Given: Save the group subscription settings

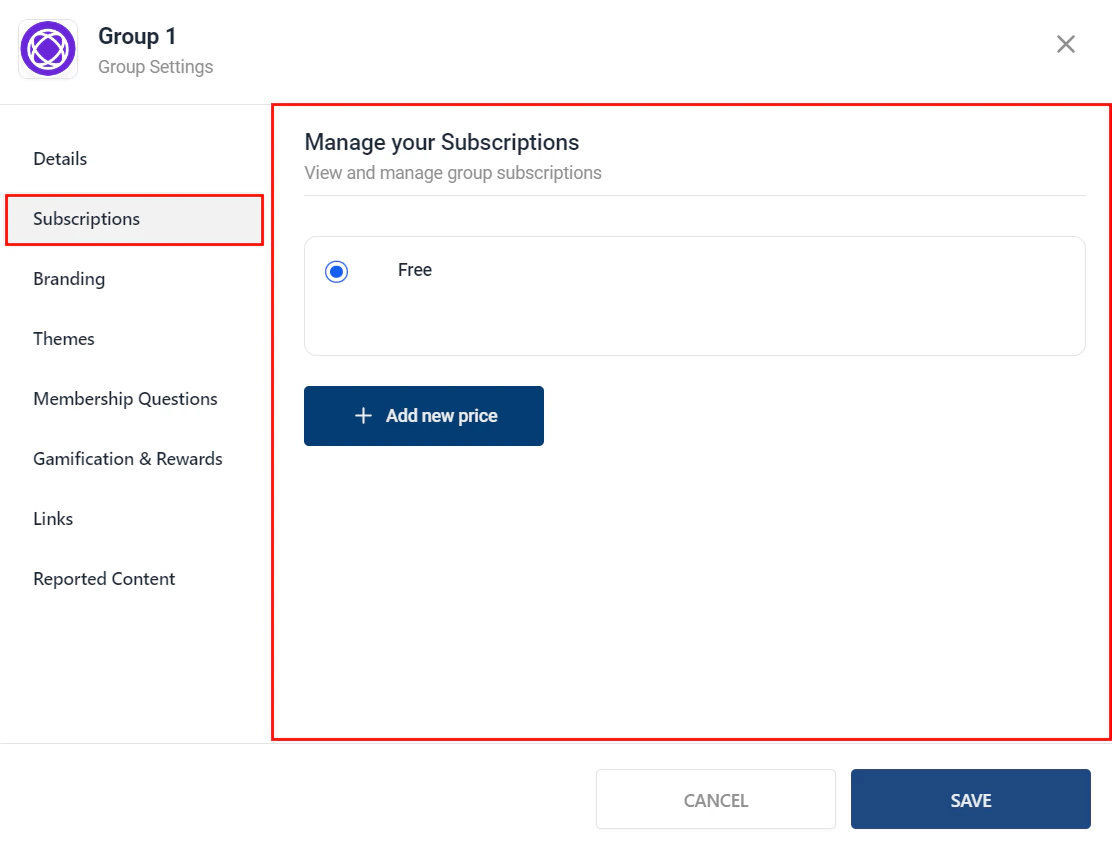Looking at the screenshot, I should (970, 799).
